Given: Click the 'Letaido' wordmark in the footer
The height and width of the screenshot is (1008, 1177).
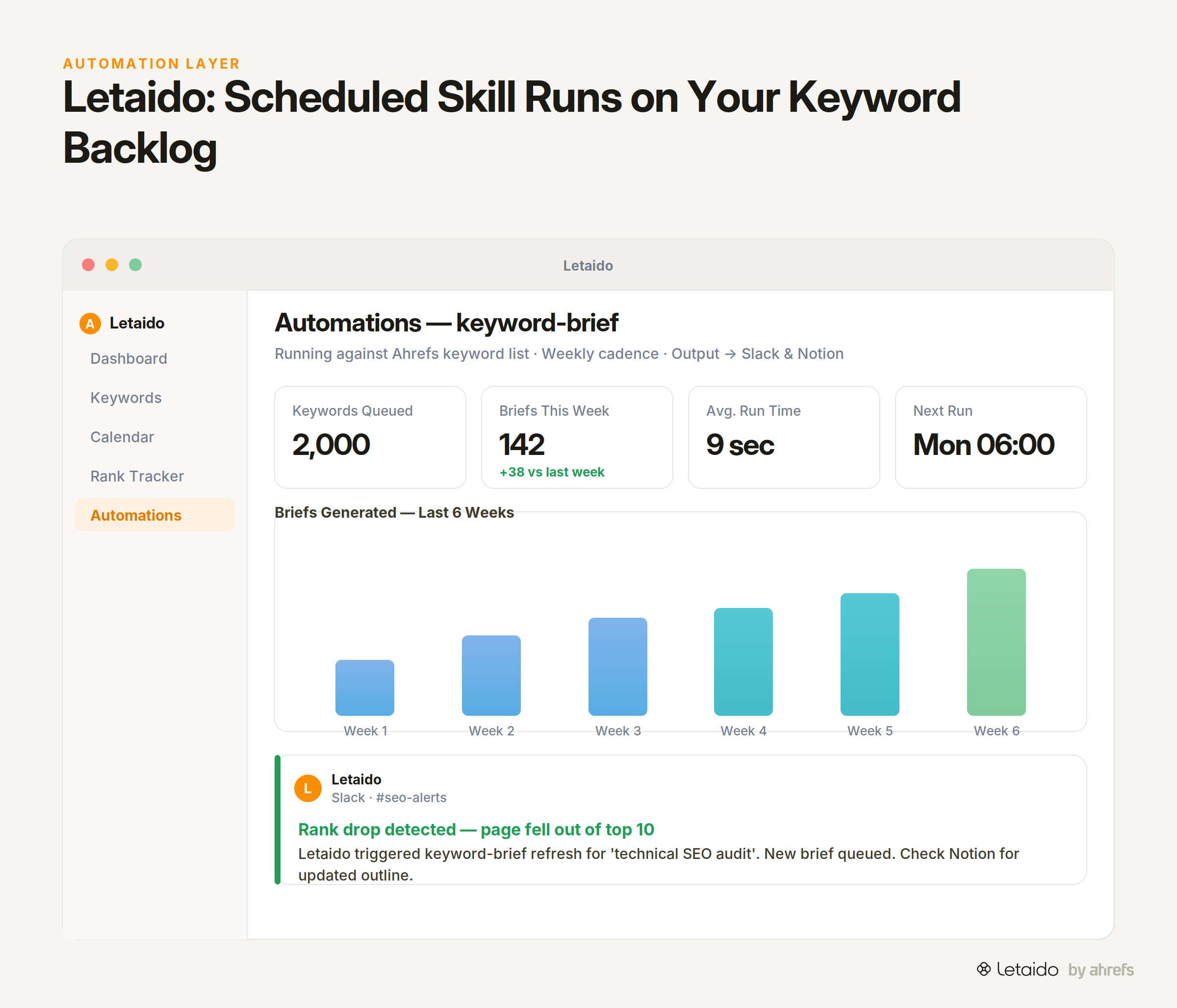Looking at the screenshot, I should tap(1027, 969).
